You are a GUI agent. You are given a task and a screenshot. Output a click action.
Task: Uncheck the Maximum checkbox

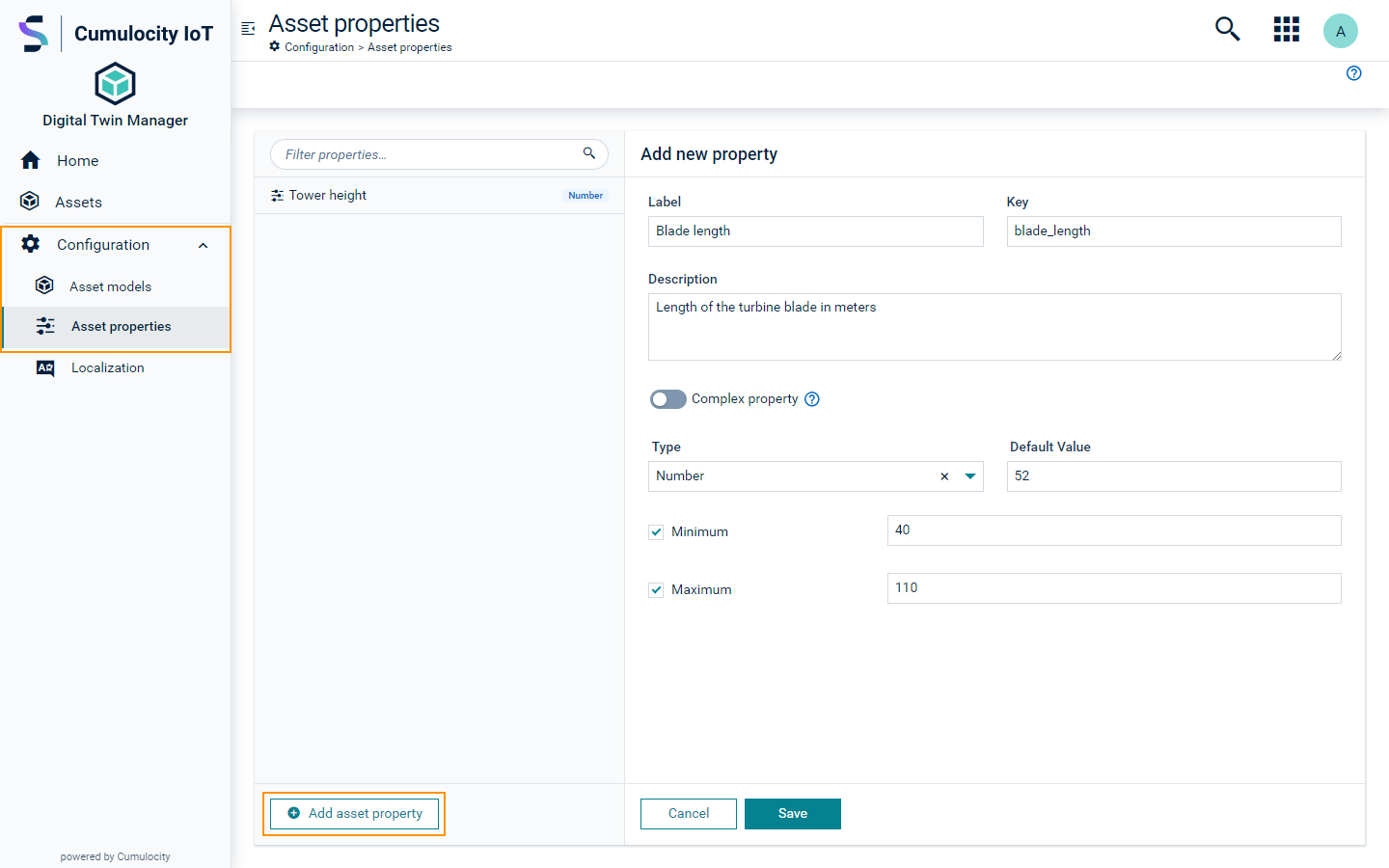pyautogui.click(x=656, y=589)
